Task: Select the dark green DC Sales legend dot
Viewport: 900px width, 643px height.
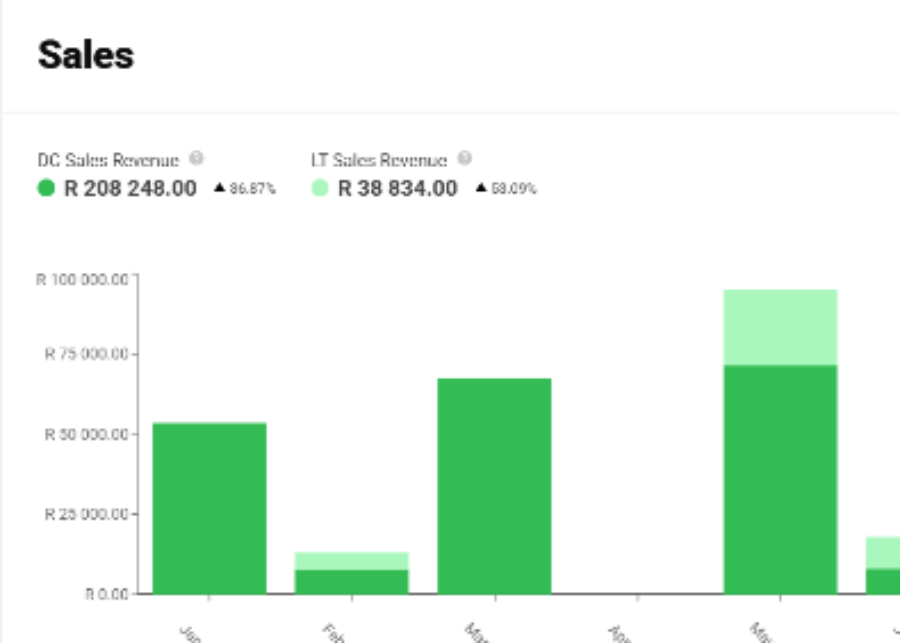Action: (46, 188)
